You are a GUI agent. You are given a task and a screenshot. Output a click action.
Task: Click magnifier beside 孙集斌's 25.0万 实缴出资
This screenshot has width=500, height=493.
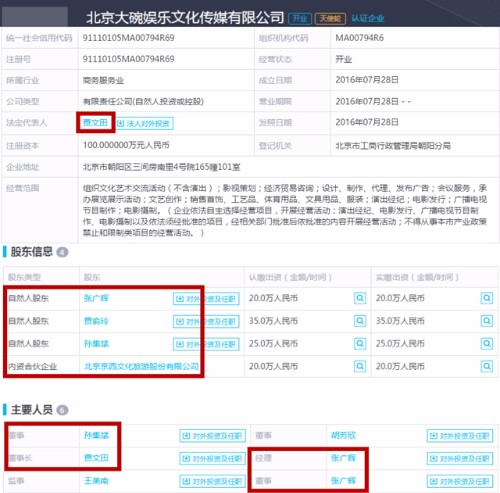pyautogui.click(x=487, y=344)
